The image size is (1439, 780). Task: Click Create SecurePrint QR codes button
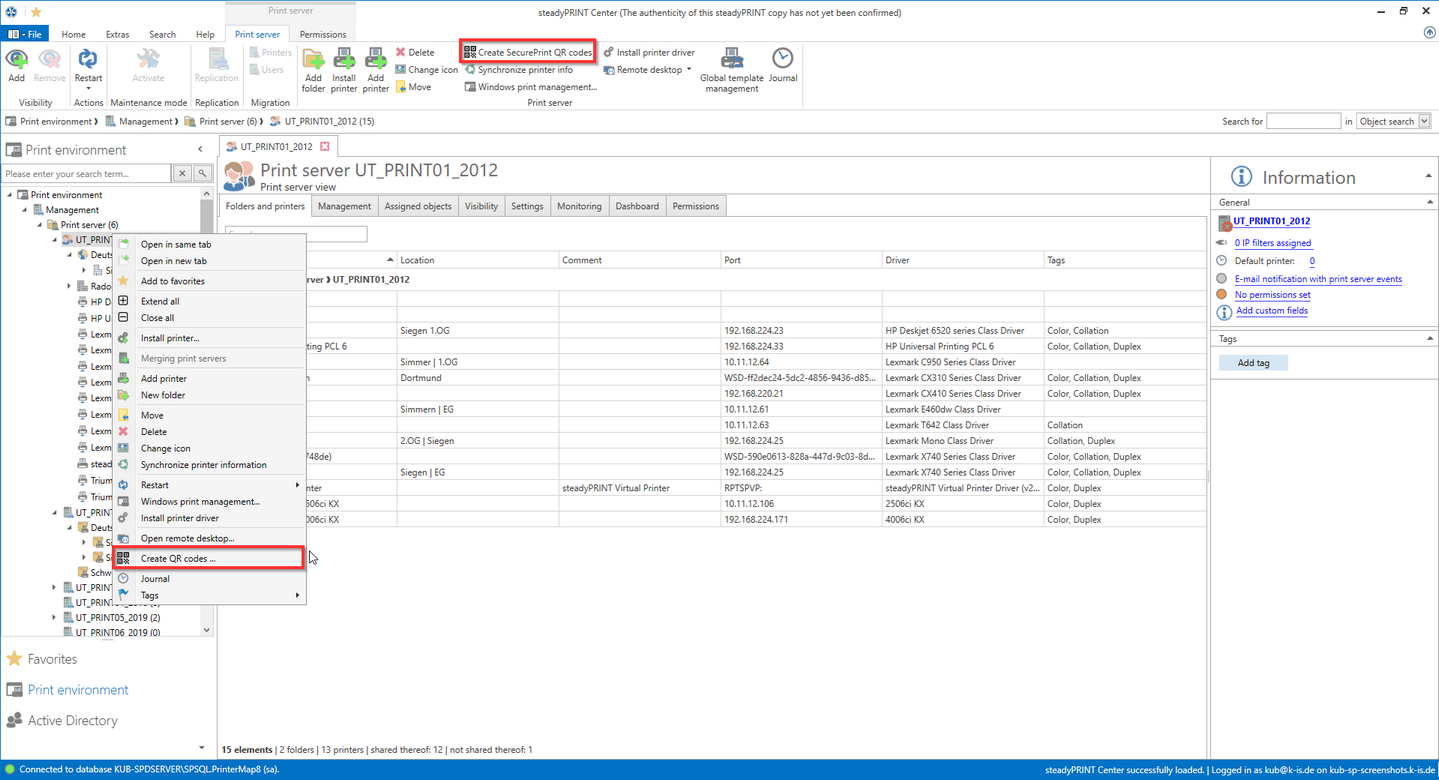(528, 52)
